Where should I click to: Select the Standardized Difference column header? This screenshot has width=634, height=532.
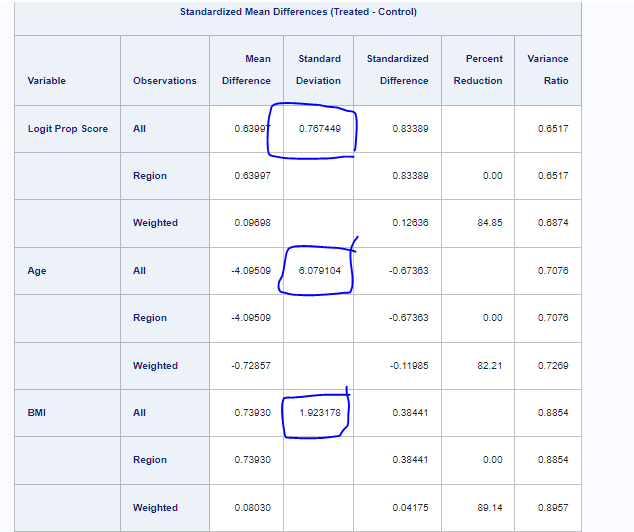[397, 70]
